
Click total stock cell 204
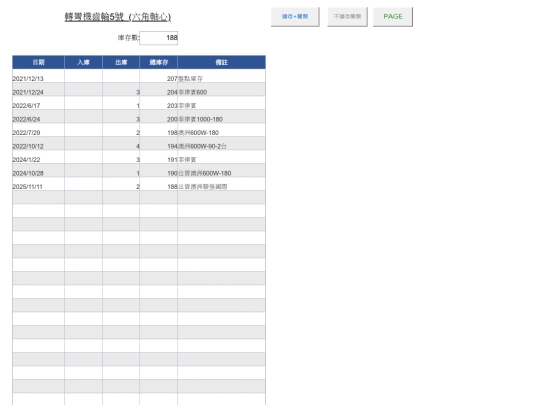coord(158,90)
